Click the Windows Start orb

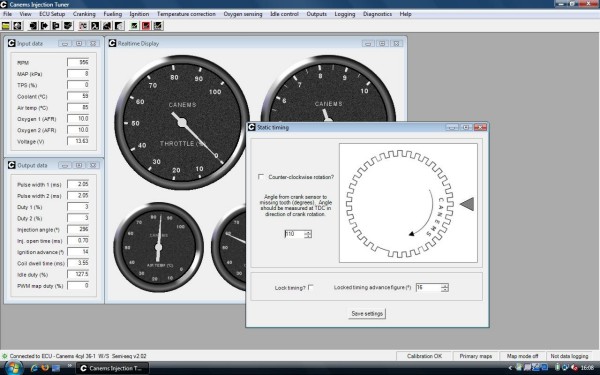pyautogui.click(x=13, y=368)
